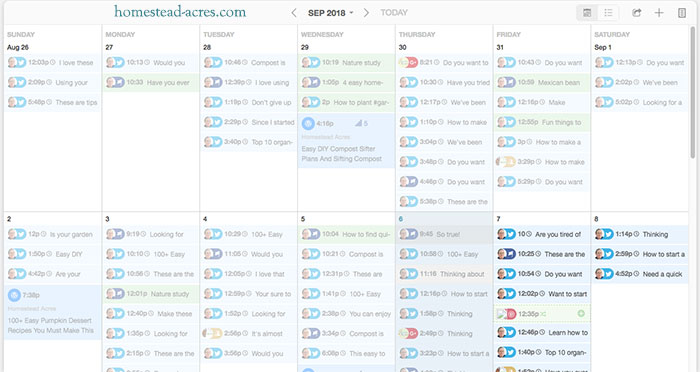Click the Google+ icon on the 2:49p Thinking message
The width and height of the screenshot is (700, 372).
point(413,334)
